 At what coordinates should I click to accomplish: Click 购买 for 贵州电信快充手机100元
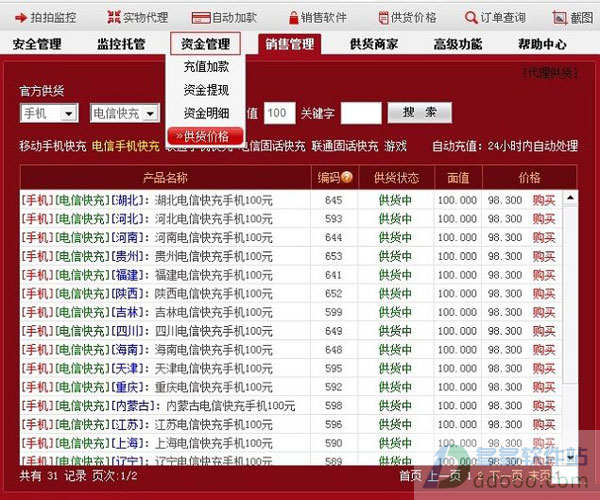click(544, 256)
